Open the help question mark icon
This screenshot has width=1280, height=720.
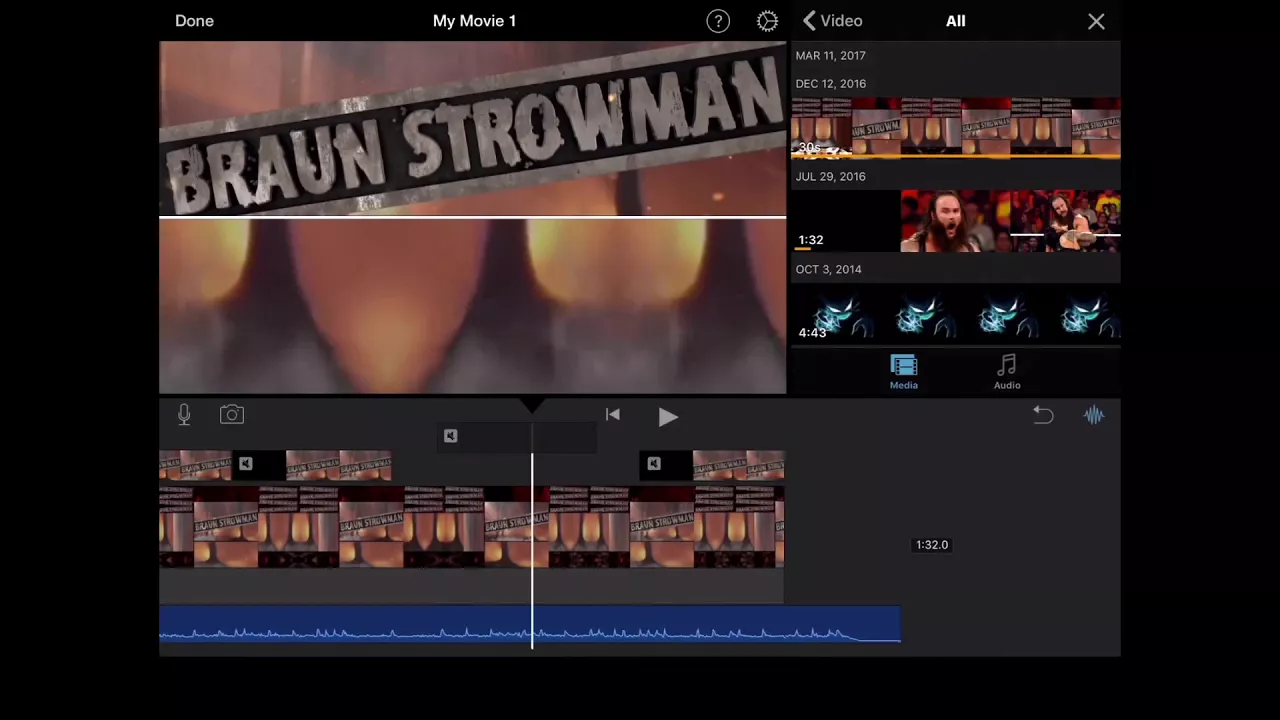[x=718, y=21]
